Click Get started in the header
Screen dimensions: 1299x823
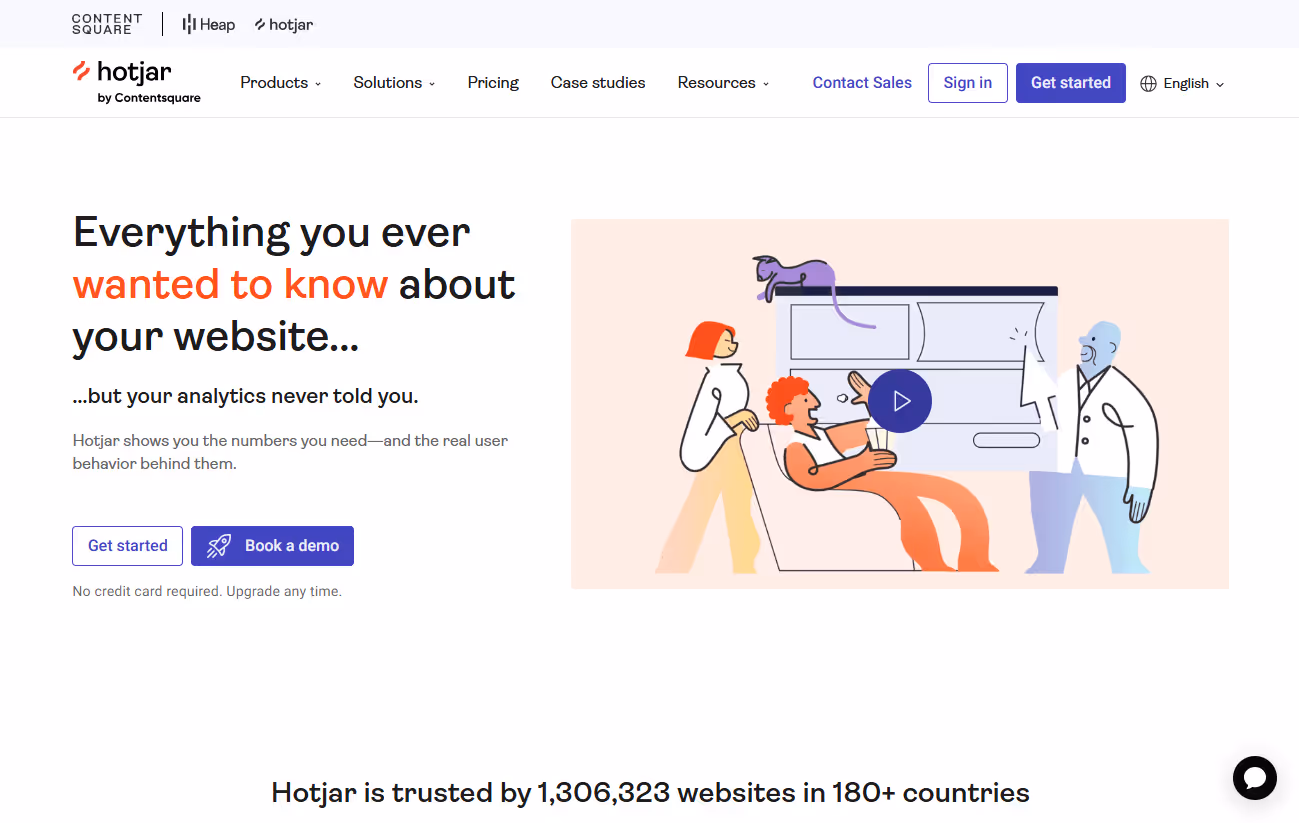(1071, 83)
